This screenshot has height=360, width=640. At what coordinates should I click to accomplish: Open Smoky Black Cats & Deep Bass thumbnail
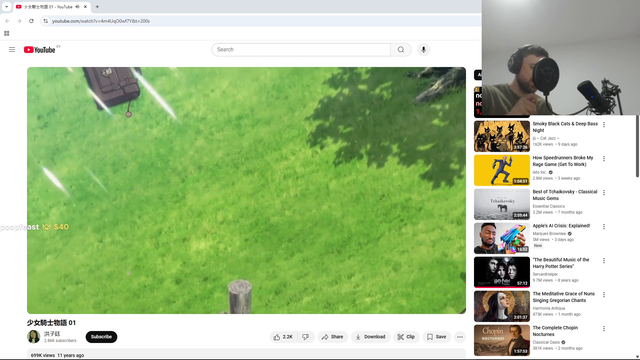502,136
